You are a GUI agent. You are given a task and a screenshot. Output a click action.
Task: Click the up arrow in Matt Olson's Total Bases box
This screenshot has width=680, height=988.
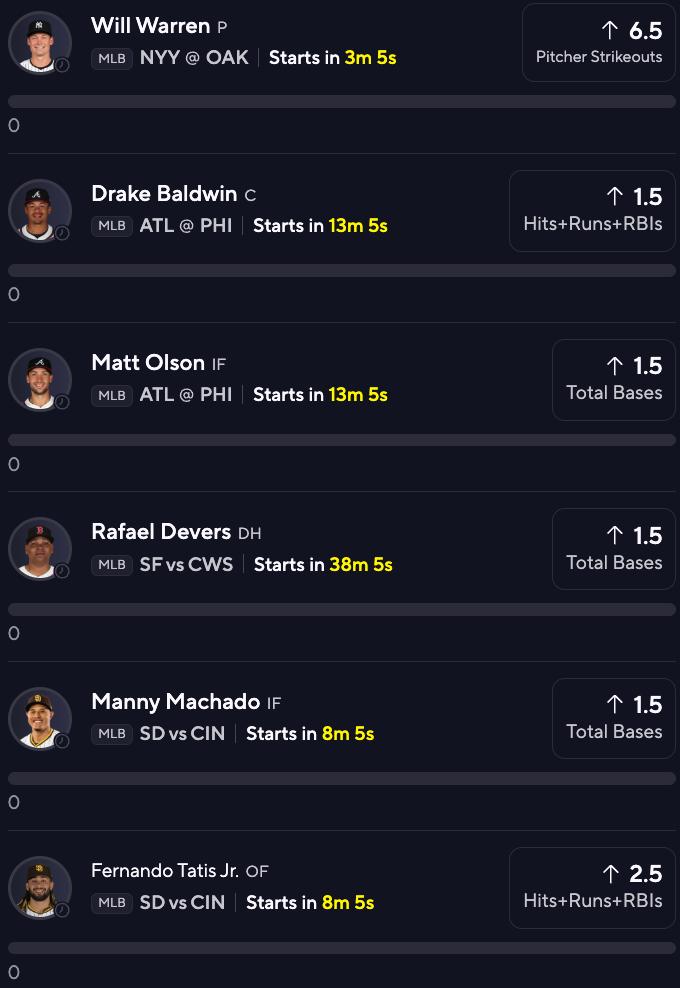pyautogui.click(x=615, y=366)
